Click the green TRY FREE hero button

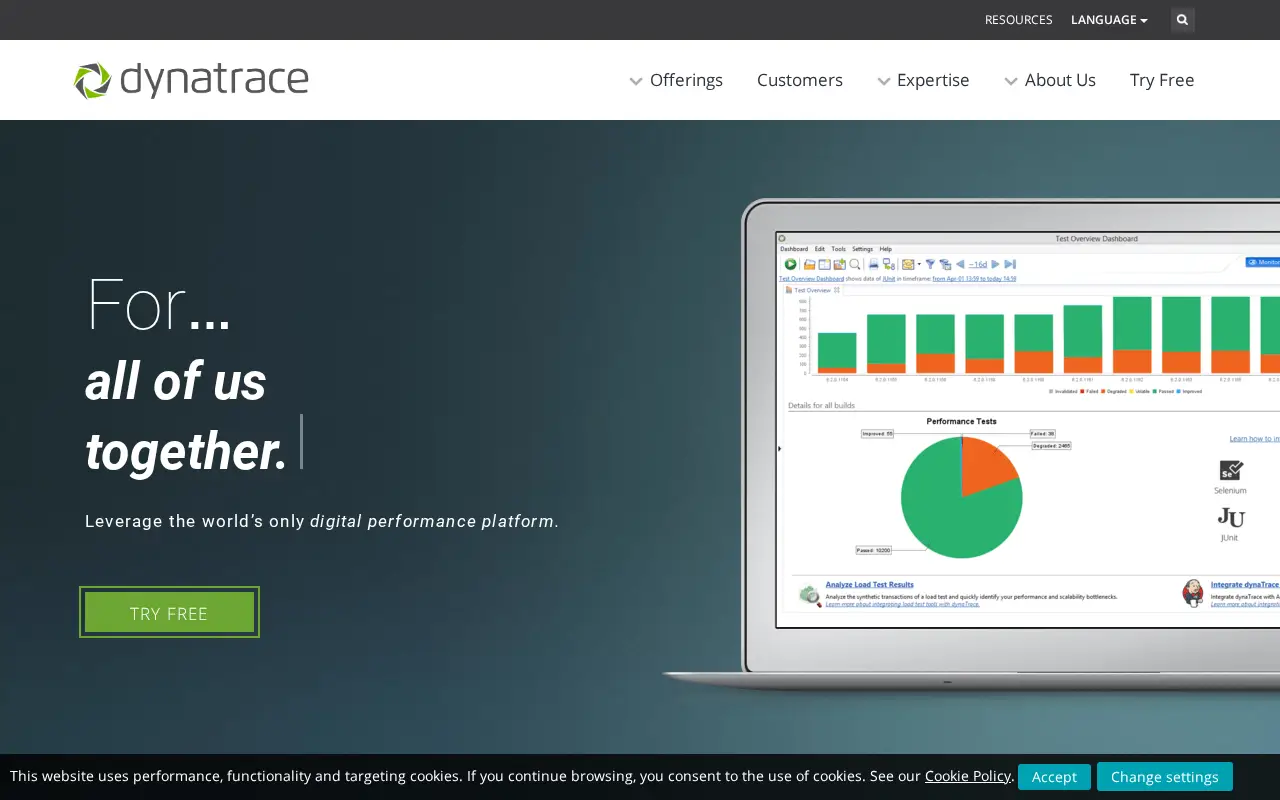pos(169,612)
